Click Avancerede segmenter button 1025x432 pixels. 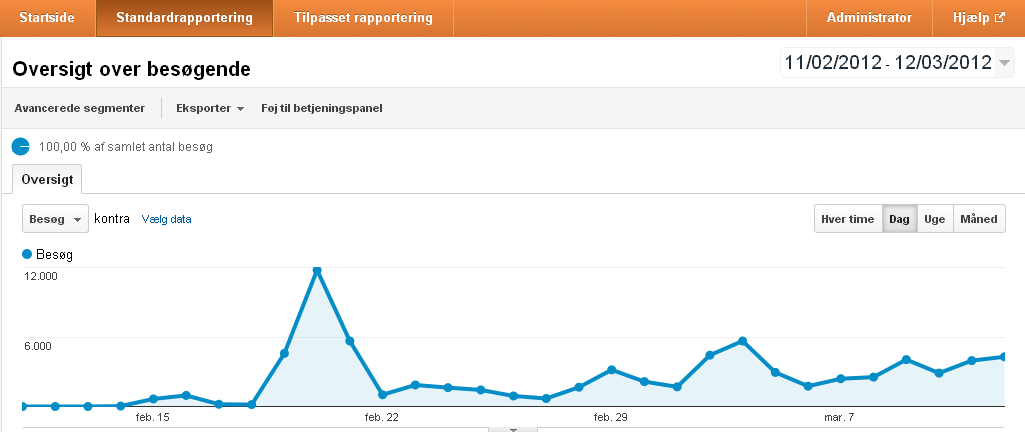coord(80,108)
